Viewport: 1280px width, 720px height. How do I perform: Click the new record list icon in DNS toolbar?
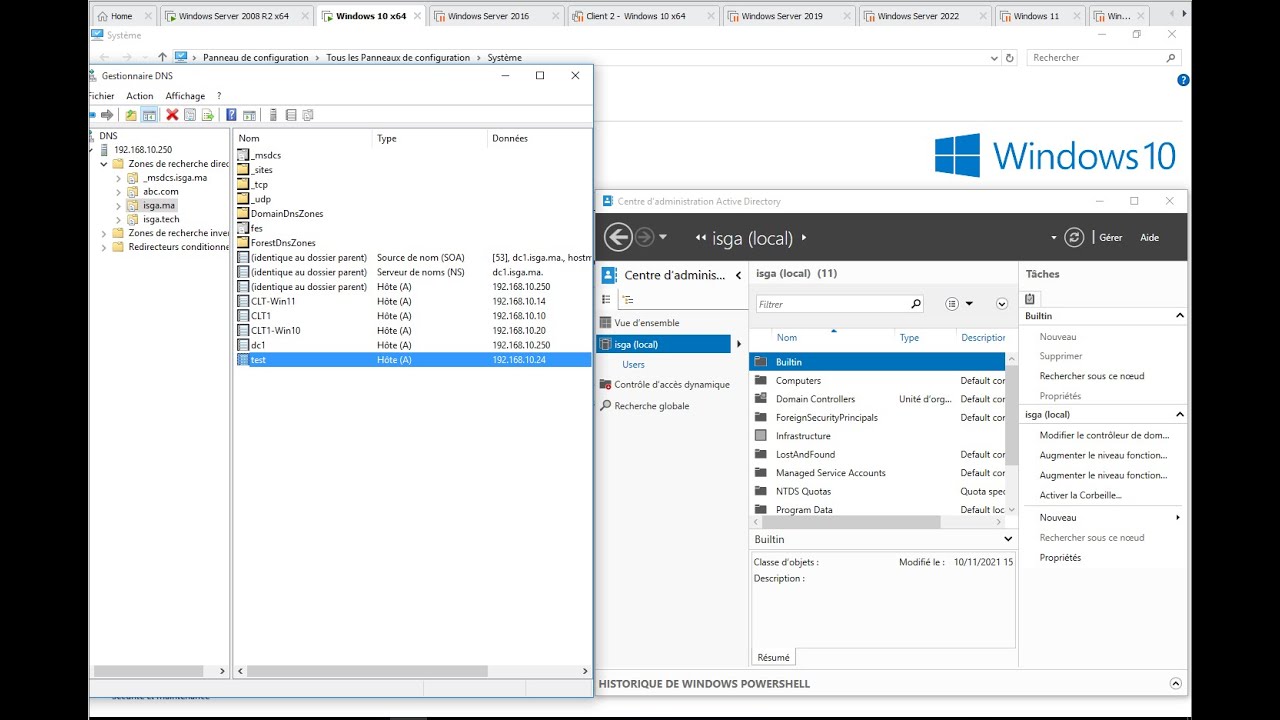tap(291, 115)
